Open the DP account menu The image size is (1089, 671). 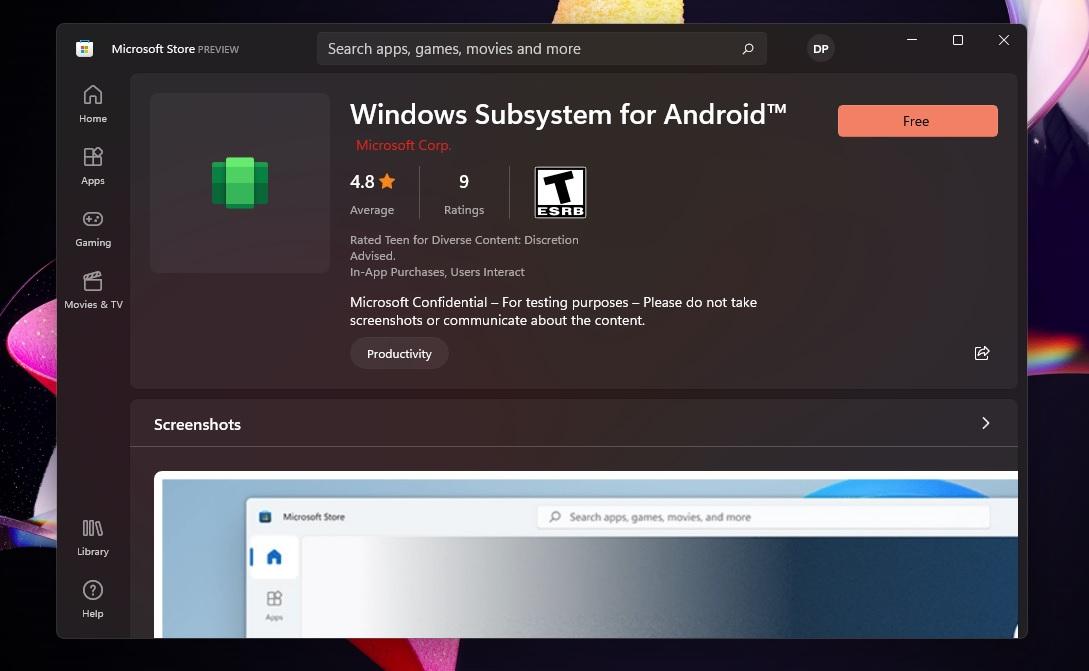click(x=820, y=48)
